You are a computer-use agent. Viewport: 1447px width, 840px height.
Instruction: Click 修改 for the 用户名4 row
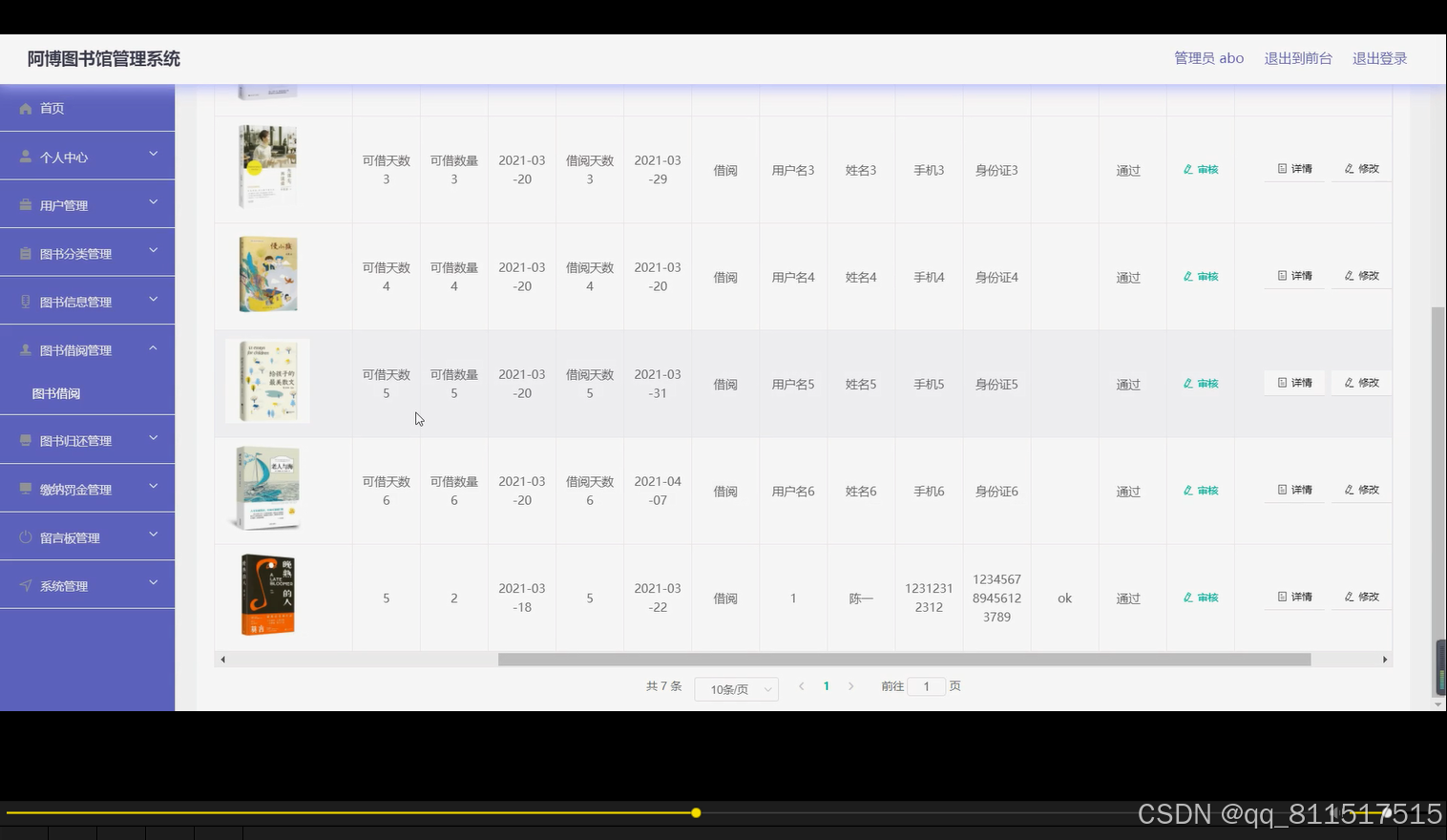tap(1362, 276)
